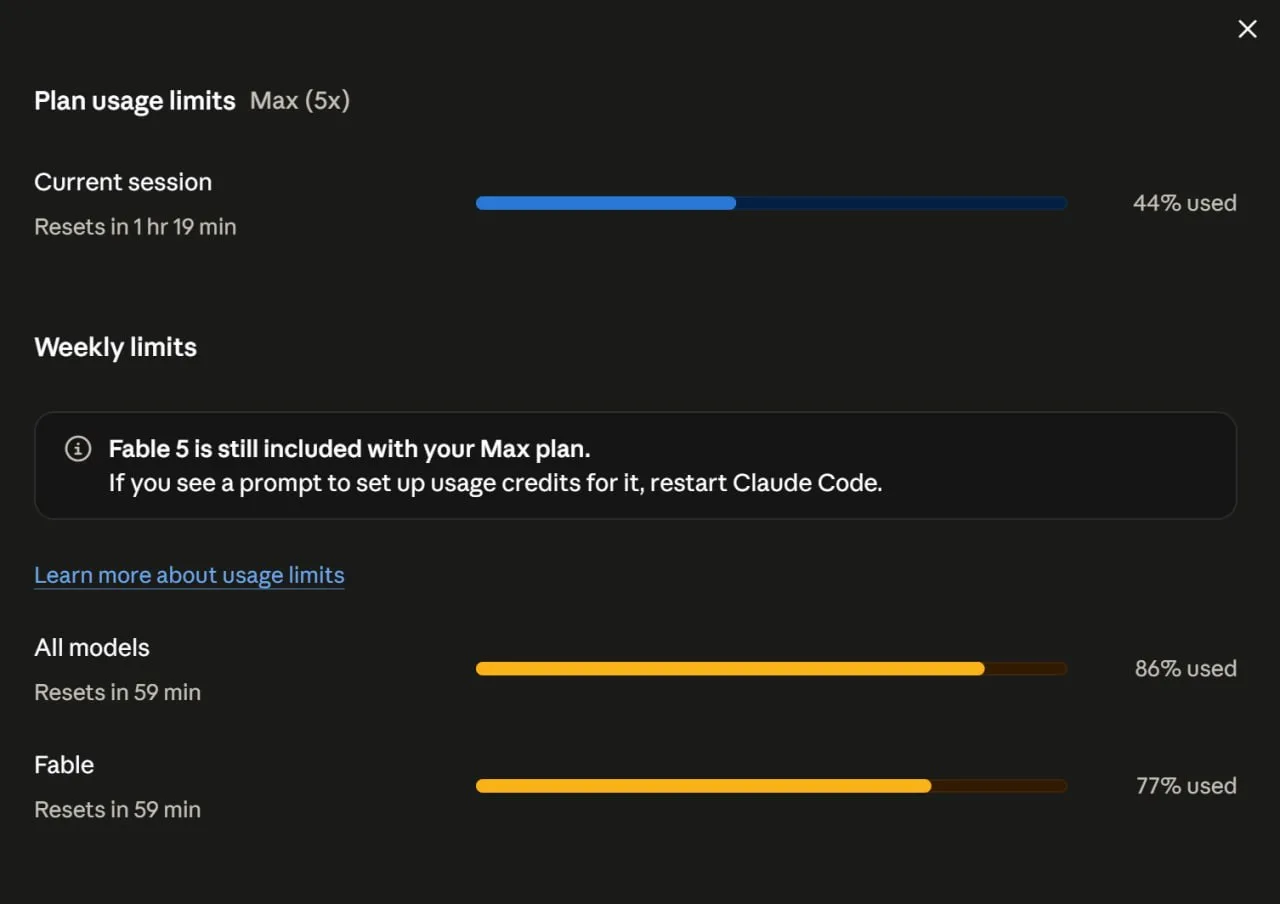
Task: Click Resets in 59 min under Fable
Action: pos(117,809)
